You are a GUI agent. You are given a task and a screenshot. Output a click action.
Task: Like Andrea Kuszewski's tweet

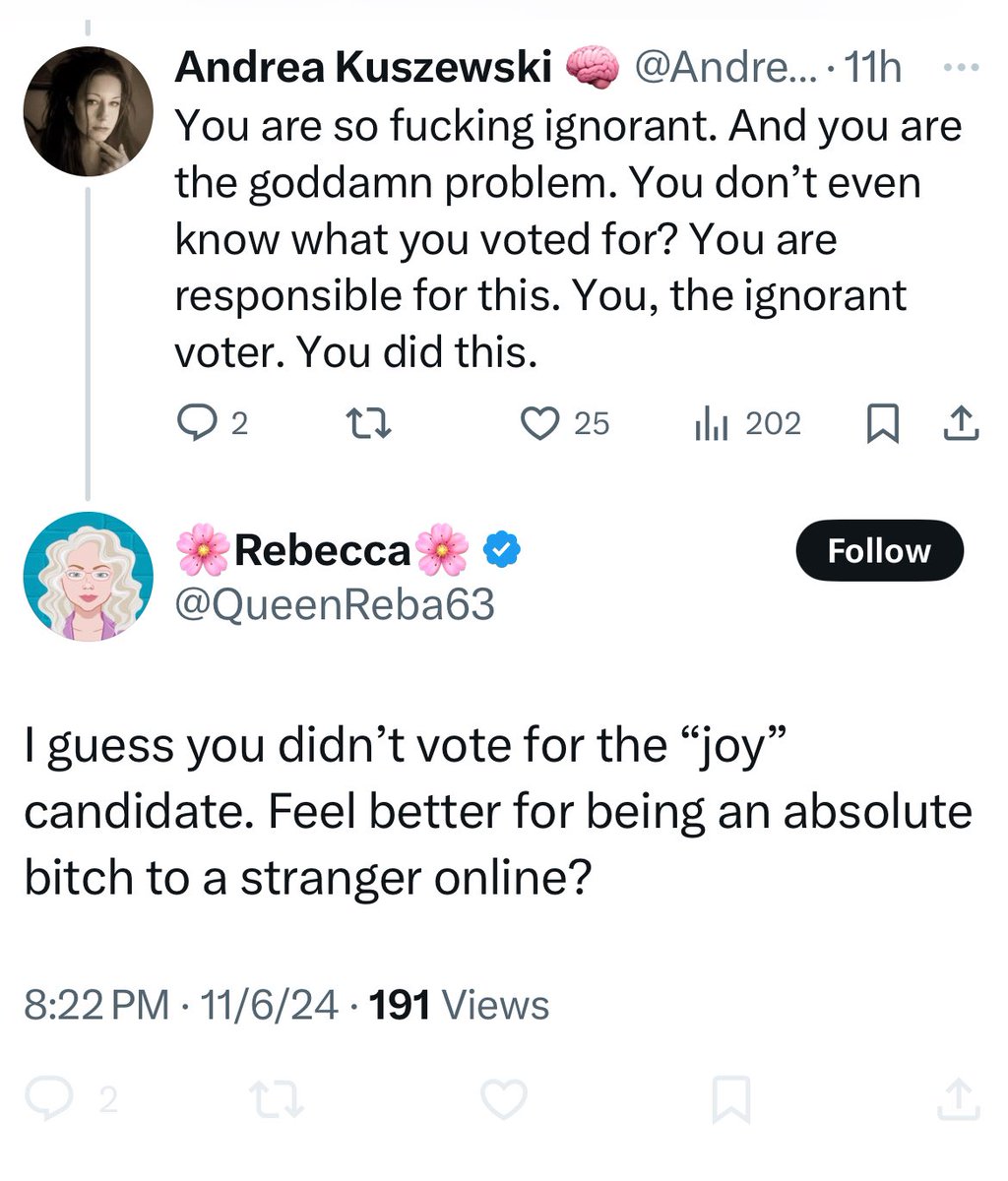pyautogui.click(x=539, y=423)
